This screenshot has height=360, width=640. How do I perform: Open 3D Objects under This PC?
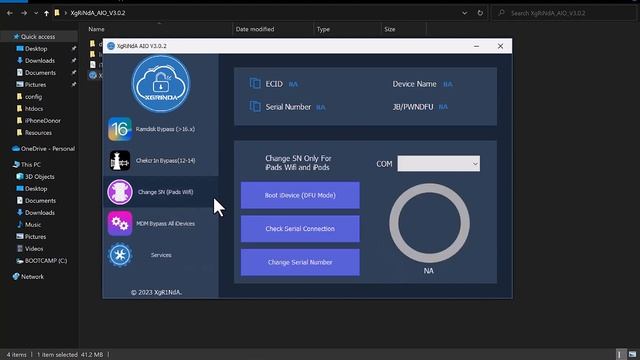[x=40, y=177]
